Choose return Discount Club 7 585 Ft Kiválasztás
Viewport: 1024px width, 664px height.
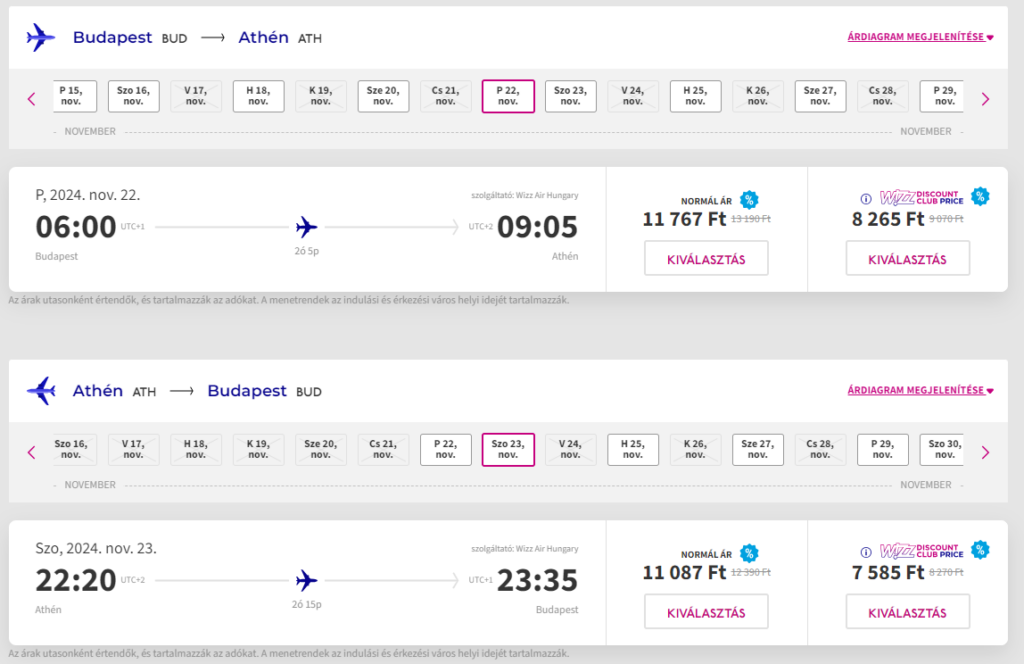tap(907, 611)
